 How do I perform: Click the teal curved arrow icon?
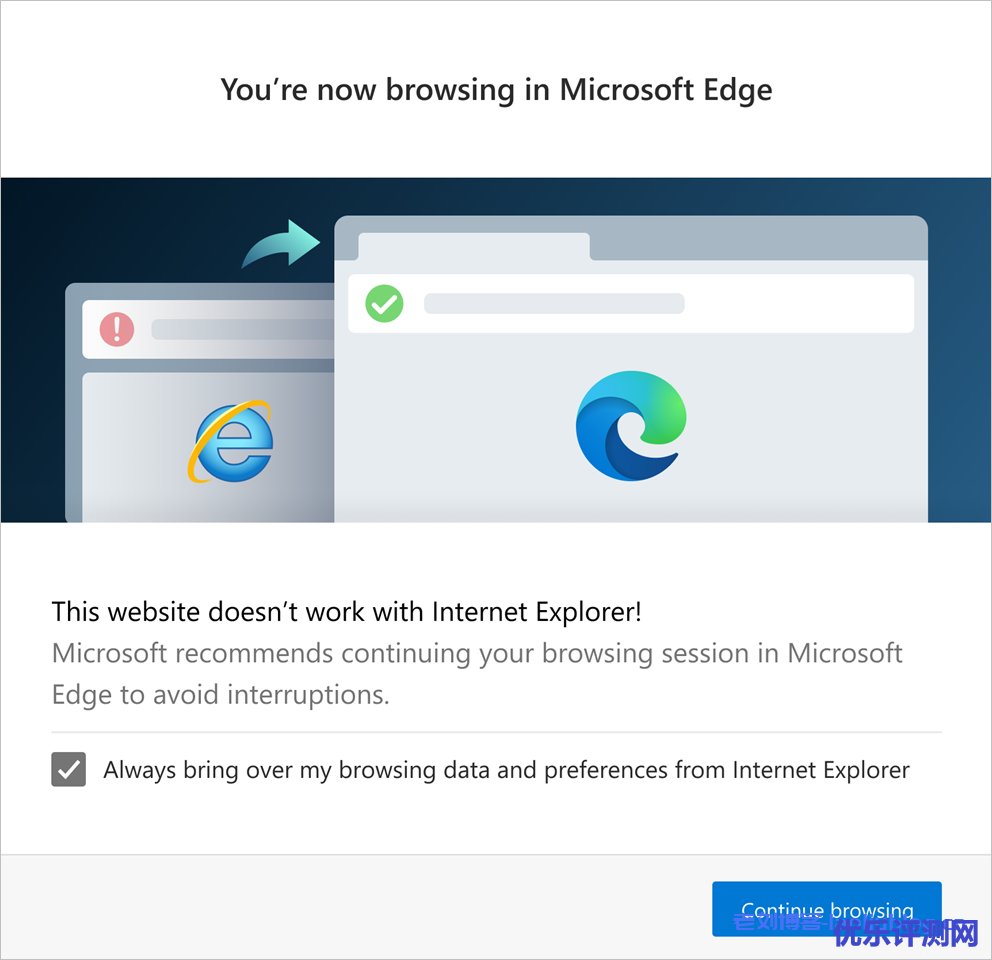click(281, 244)
